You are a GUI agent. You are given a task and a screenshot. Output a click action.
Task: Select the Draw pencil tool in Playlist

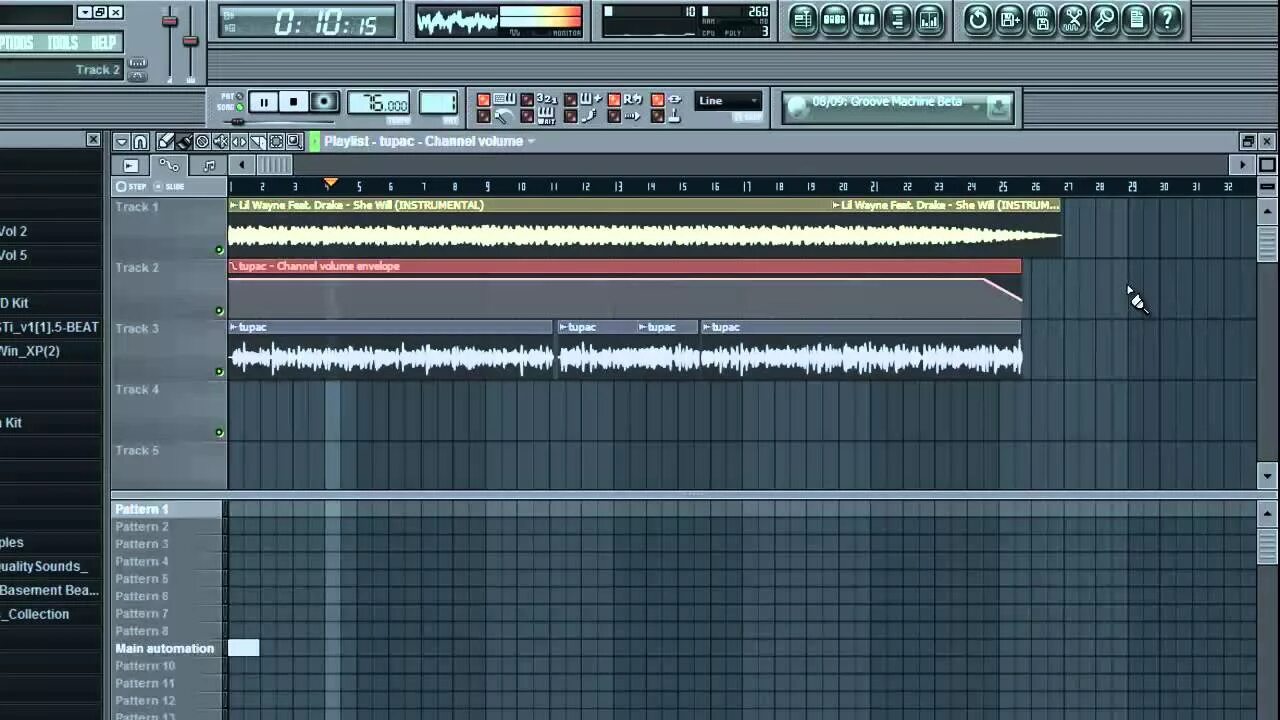pos(166,141)
